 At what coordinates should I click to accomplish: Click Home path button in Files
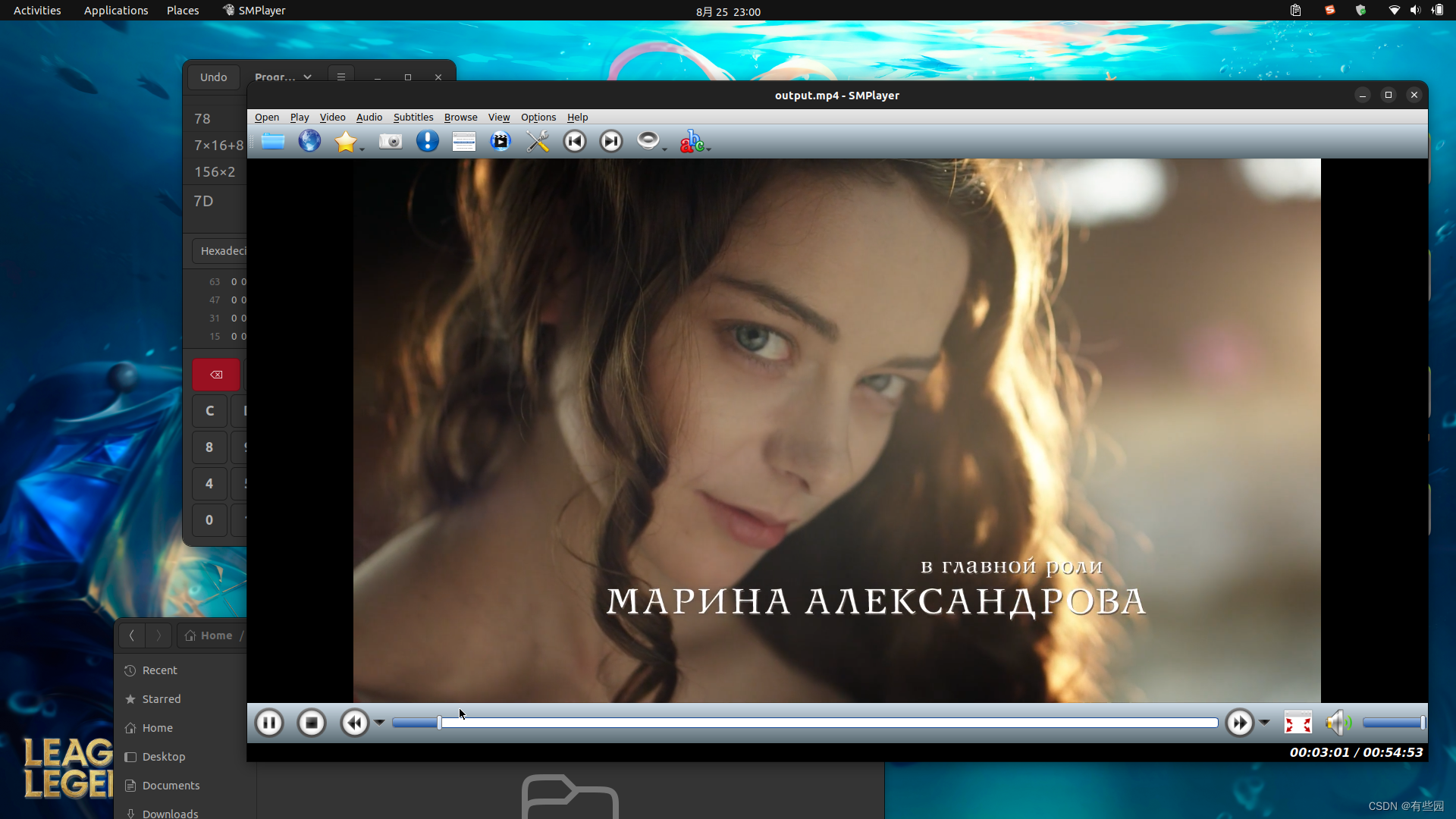[209, 635]
